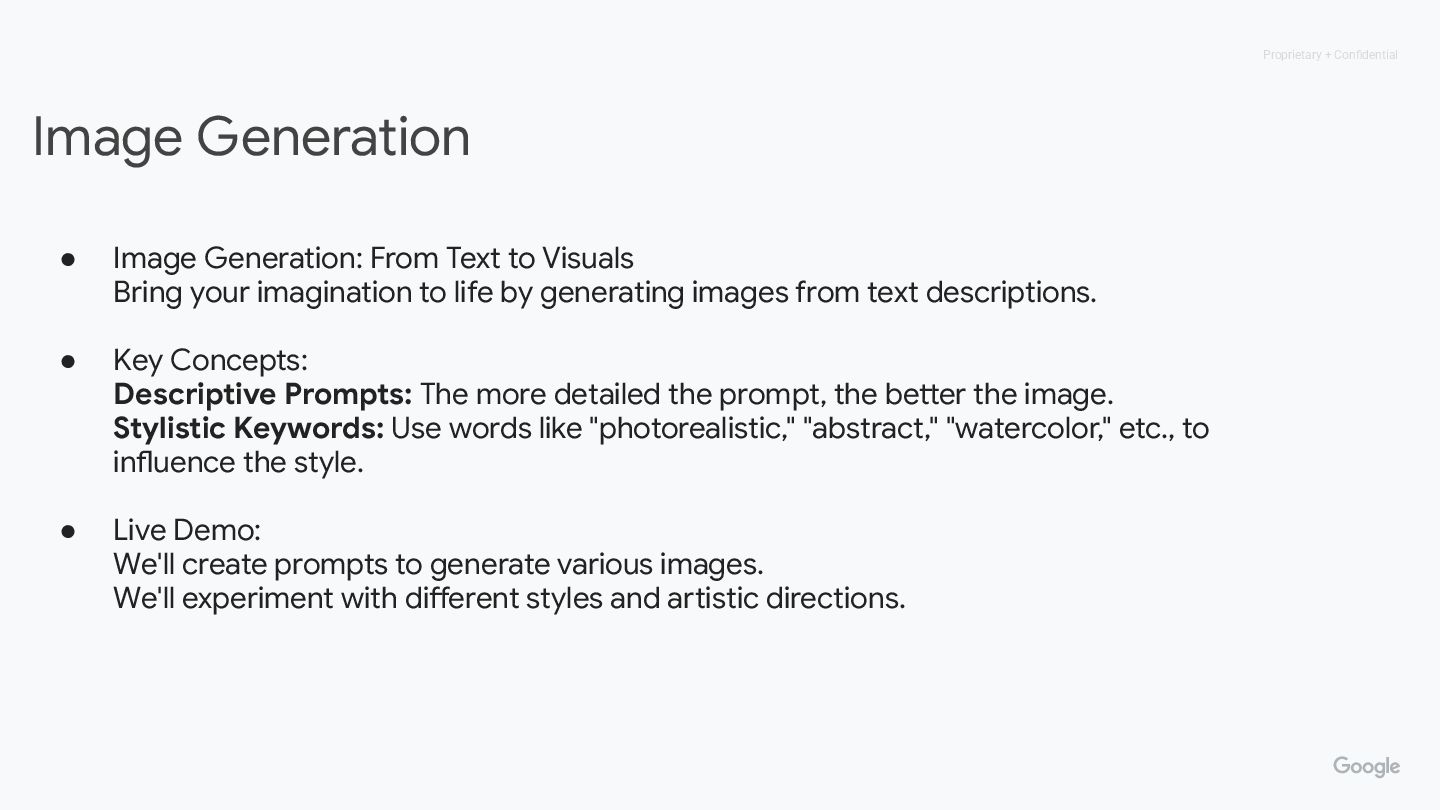1440x810 pixels.
Task: Click 'We'll experiment with different styles' line
Action: point(509,598)
